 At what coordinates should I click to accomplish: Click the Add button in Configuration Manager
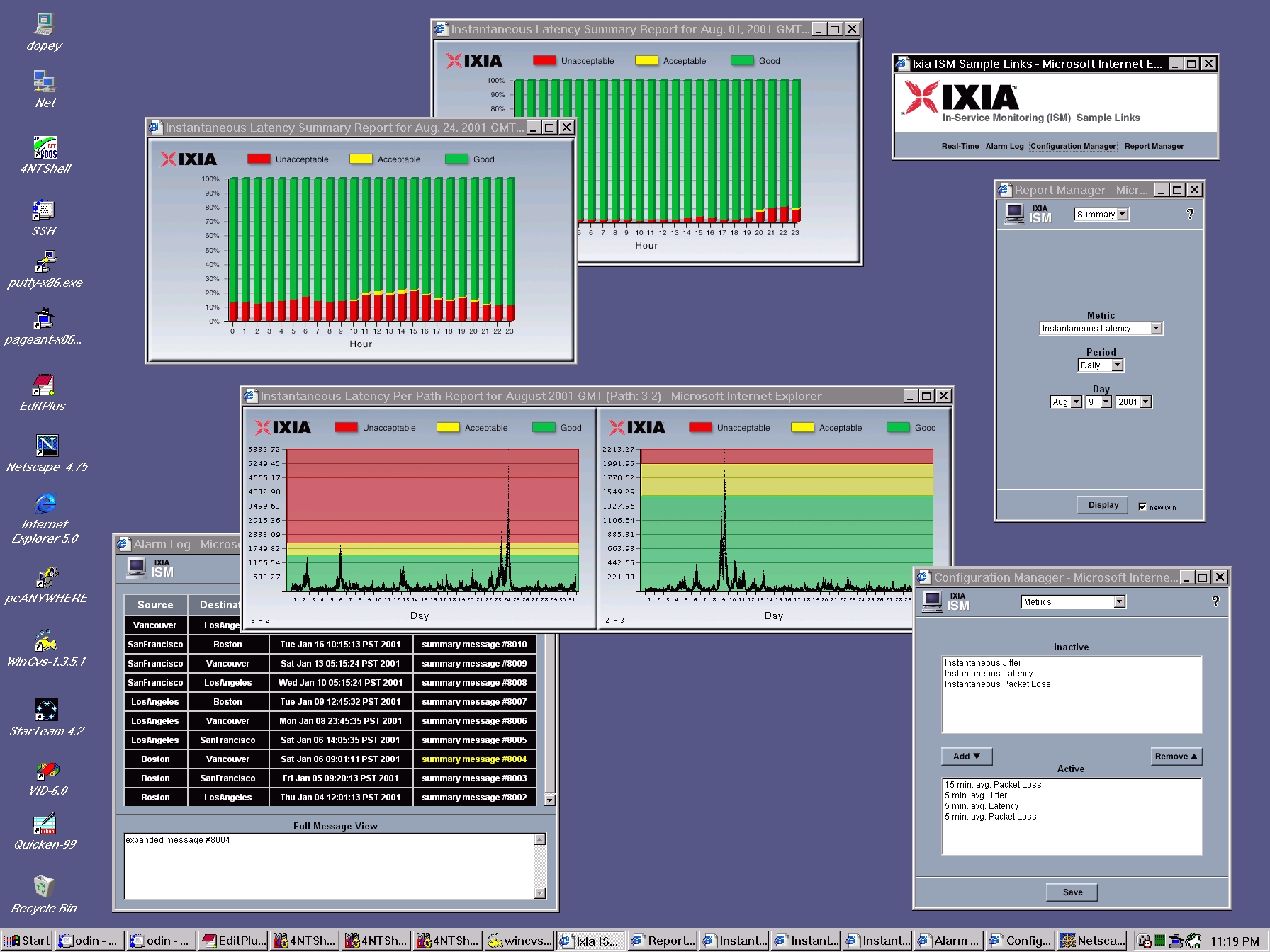967,756
